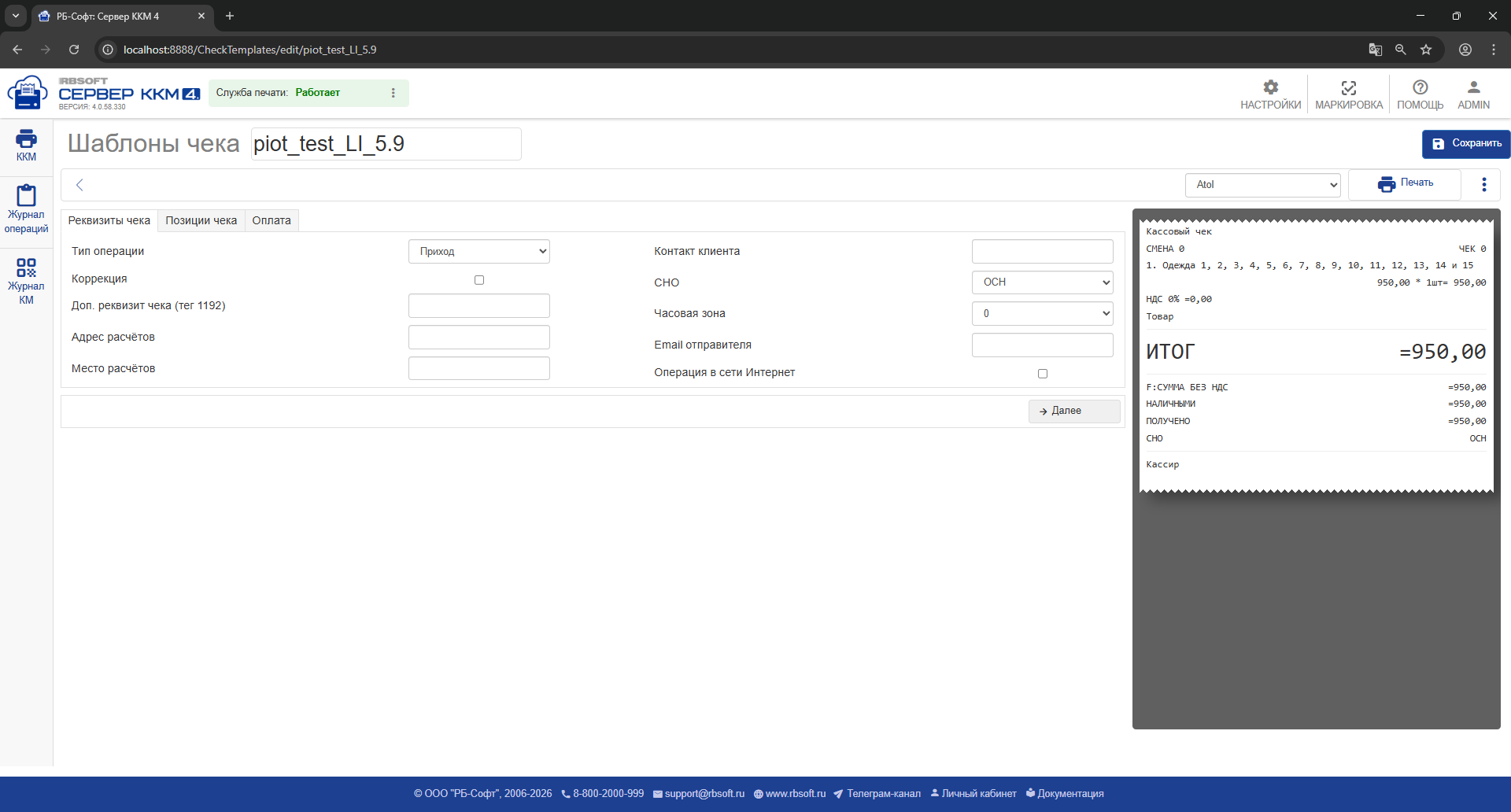Image resolution: width=1511 pixels, height=812 pixels.
Task: Open print service status three-dot menu
Action: click(393, 93)
